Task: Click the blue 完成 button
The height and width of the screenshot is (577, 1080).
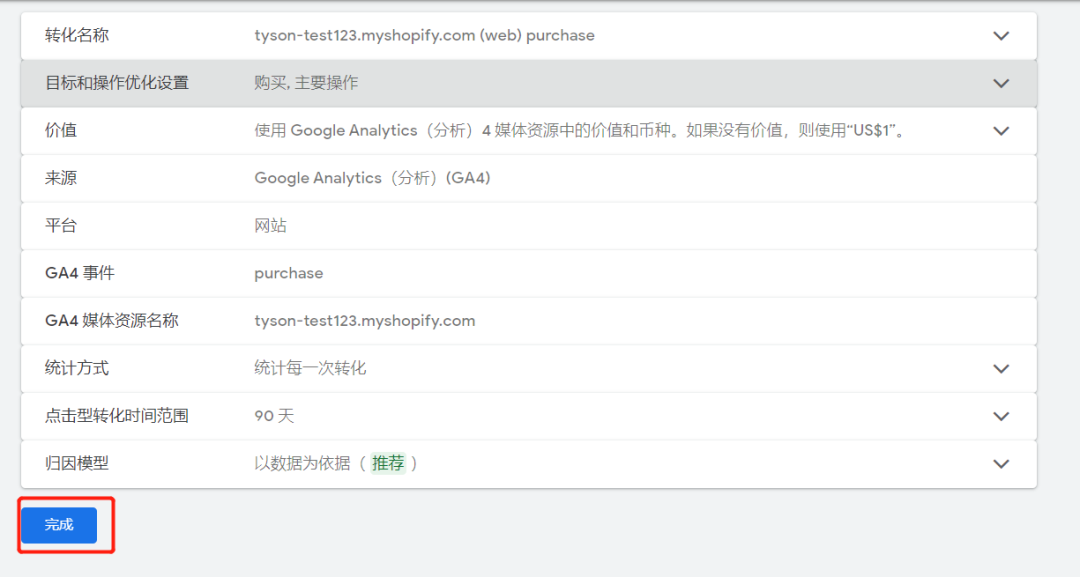Action: coord(59,525)
